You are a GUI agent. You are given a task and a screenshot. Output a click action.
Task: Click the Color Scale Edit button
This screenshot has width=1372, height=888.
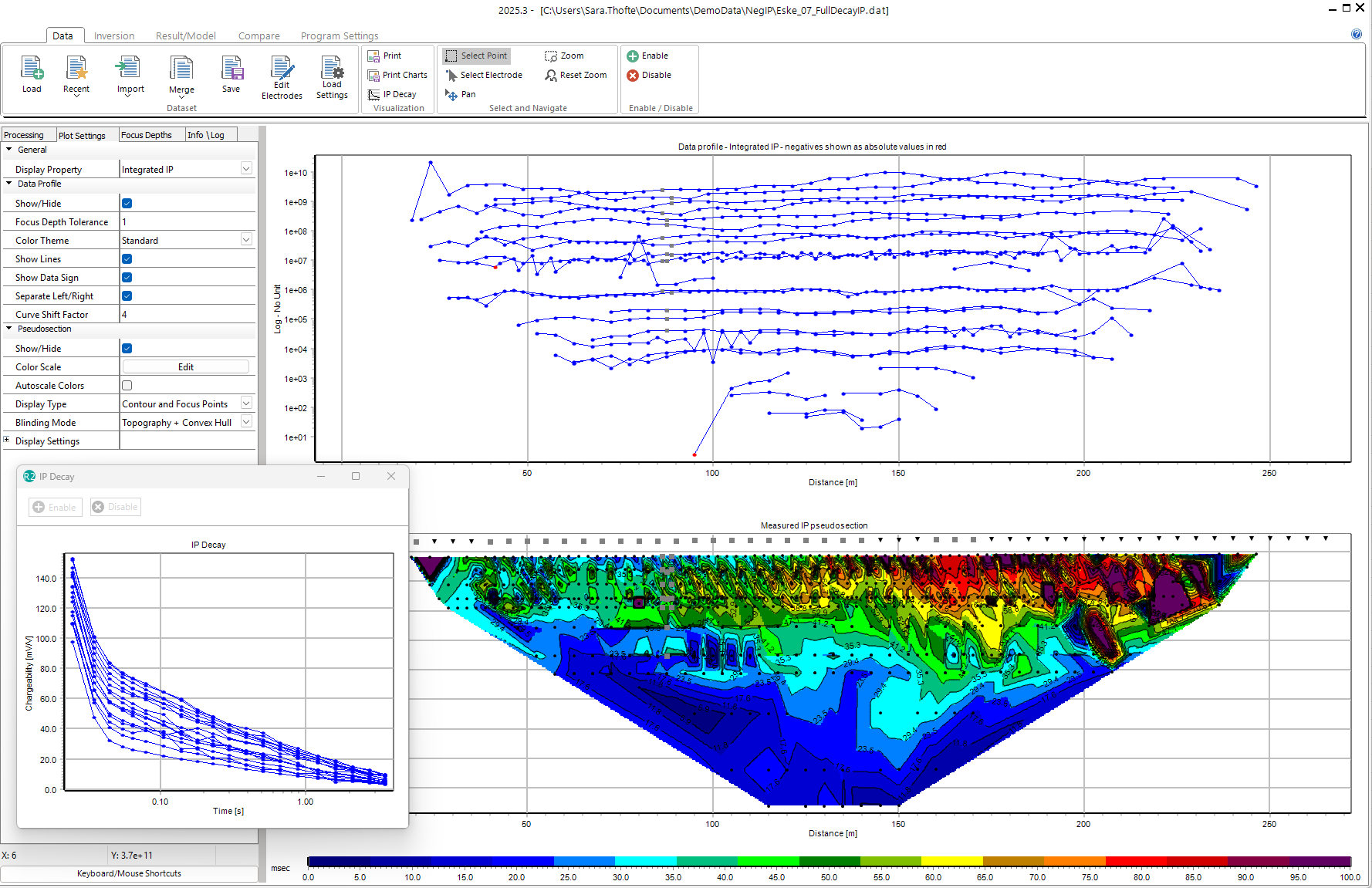186,367
